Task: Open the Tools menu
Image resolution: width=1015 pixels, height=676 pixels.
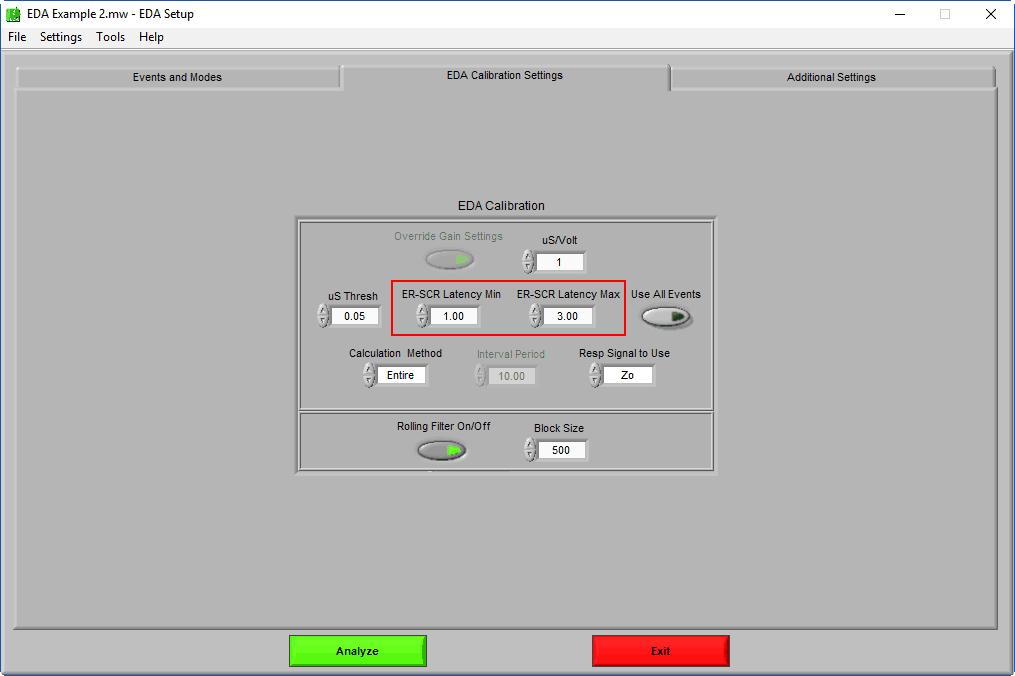Action: coord(110,37)
